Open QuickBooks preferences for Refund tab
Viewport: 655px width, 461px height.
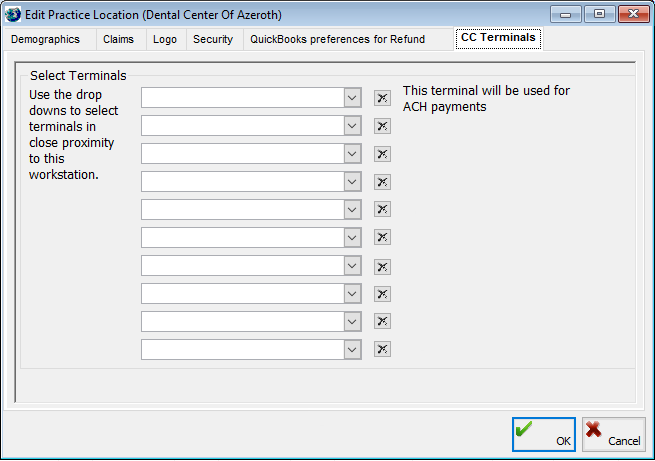(337, 40)
